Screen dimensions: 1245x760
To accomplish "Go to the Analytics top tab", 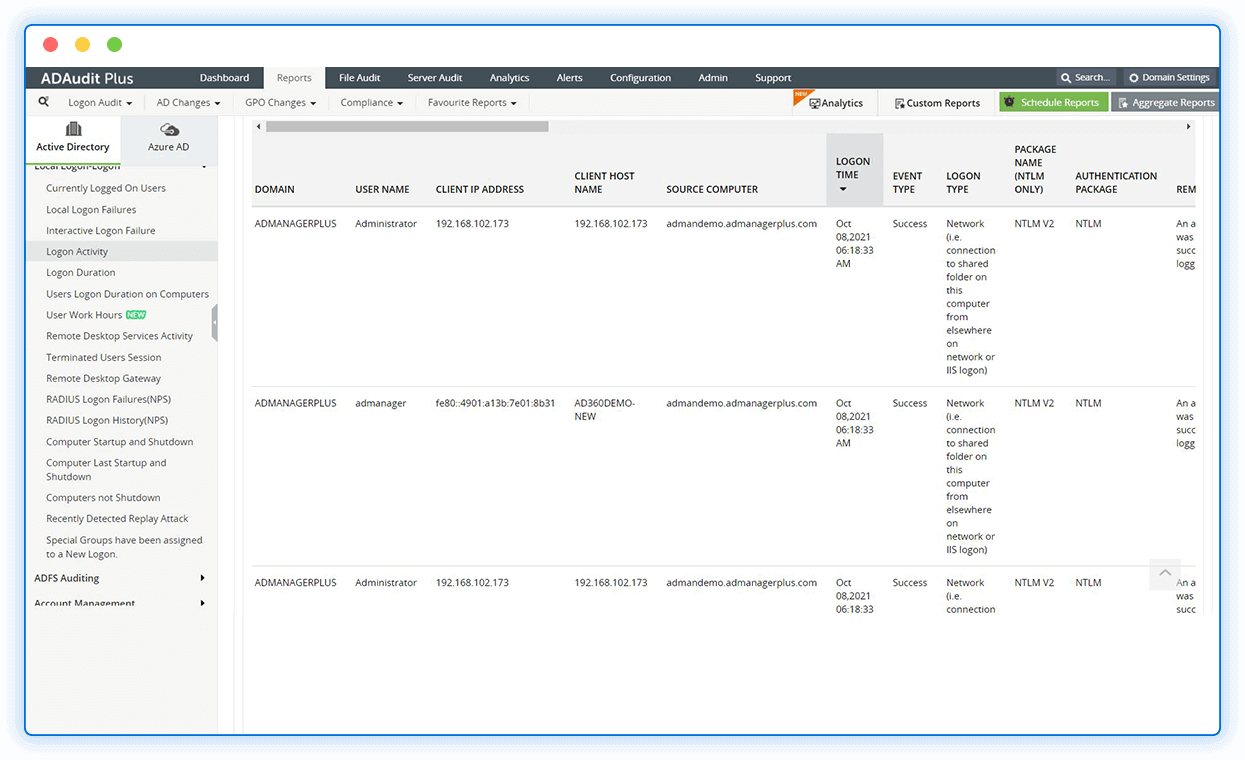I will [x=509, y=78].
